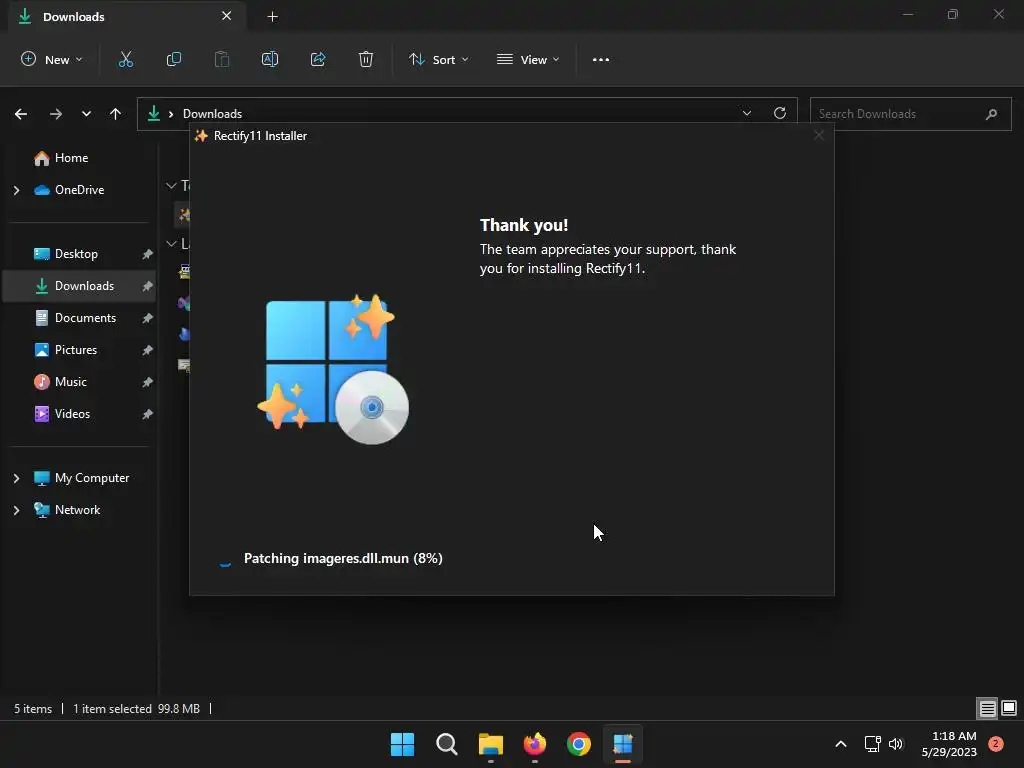This screenshot has height=768, width=1024.
Task: Close the Rectify11 Installer dialog
Action: [x=819, y=135]
